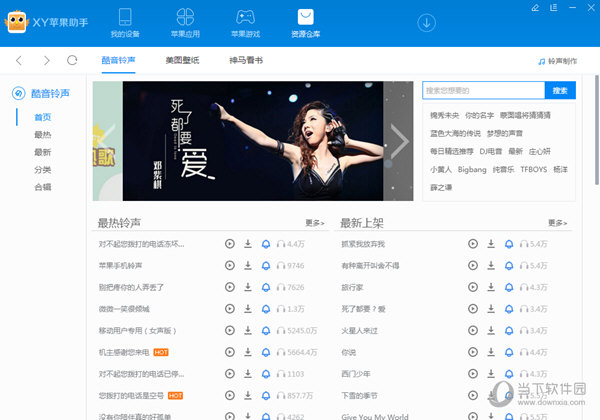The image size is (600, 420).
Task: Switch to 酷音铃声 tab
Action: 118,60
